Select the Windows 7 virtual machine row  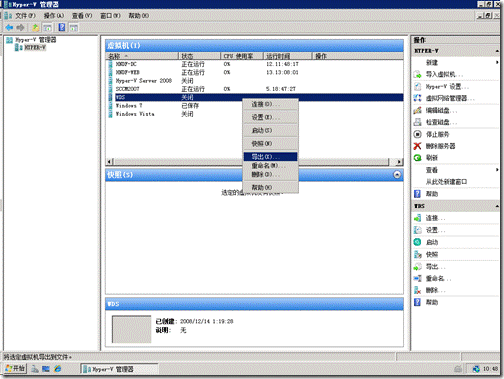tap(255, 106)
